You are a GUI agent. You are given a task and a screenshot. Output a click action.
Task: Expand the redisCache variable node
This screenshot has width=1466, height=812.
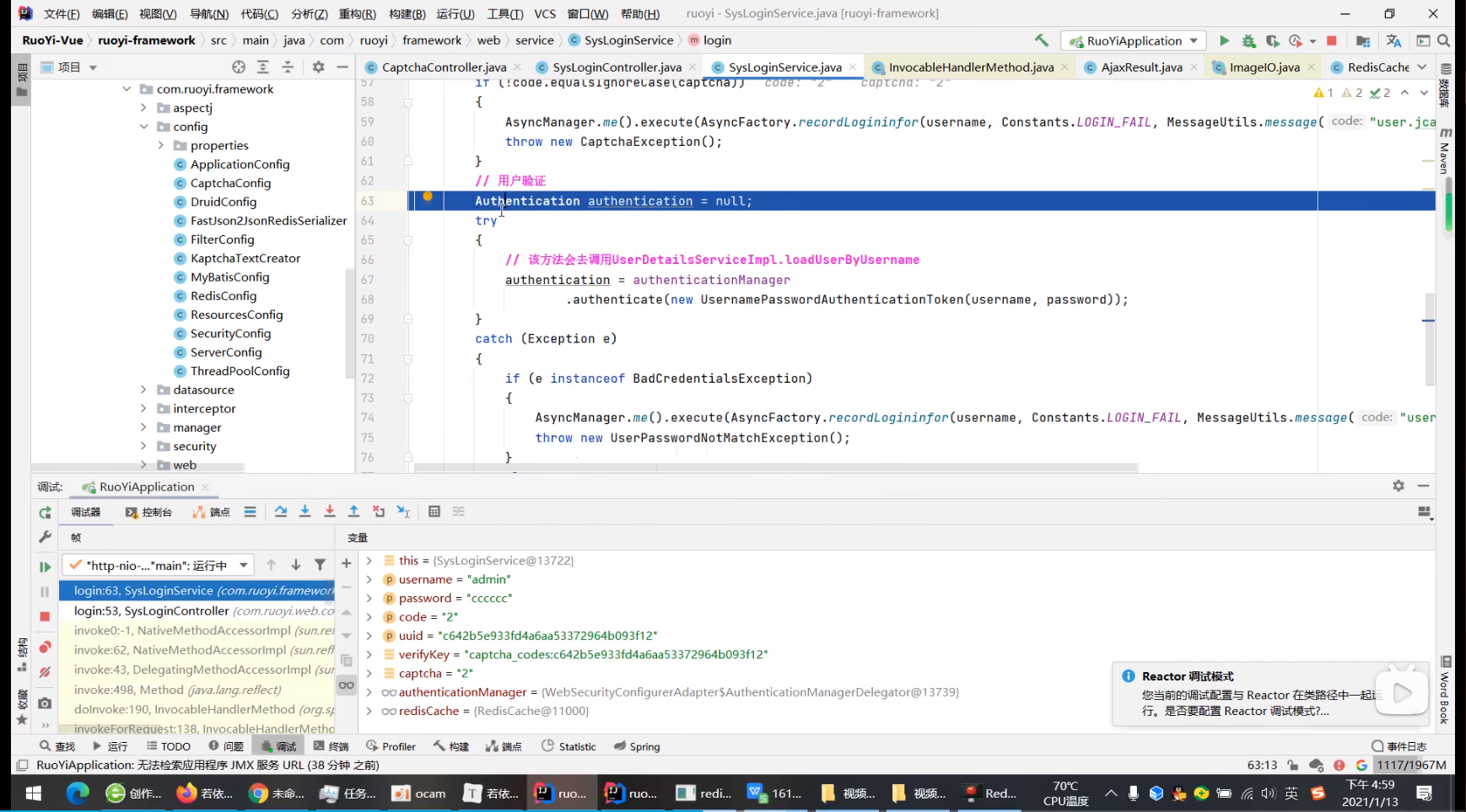[369, 711]
